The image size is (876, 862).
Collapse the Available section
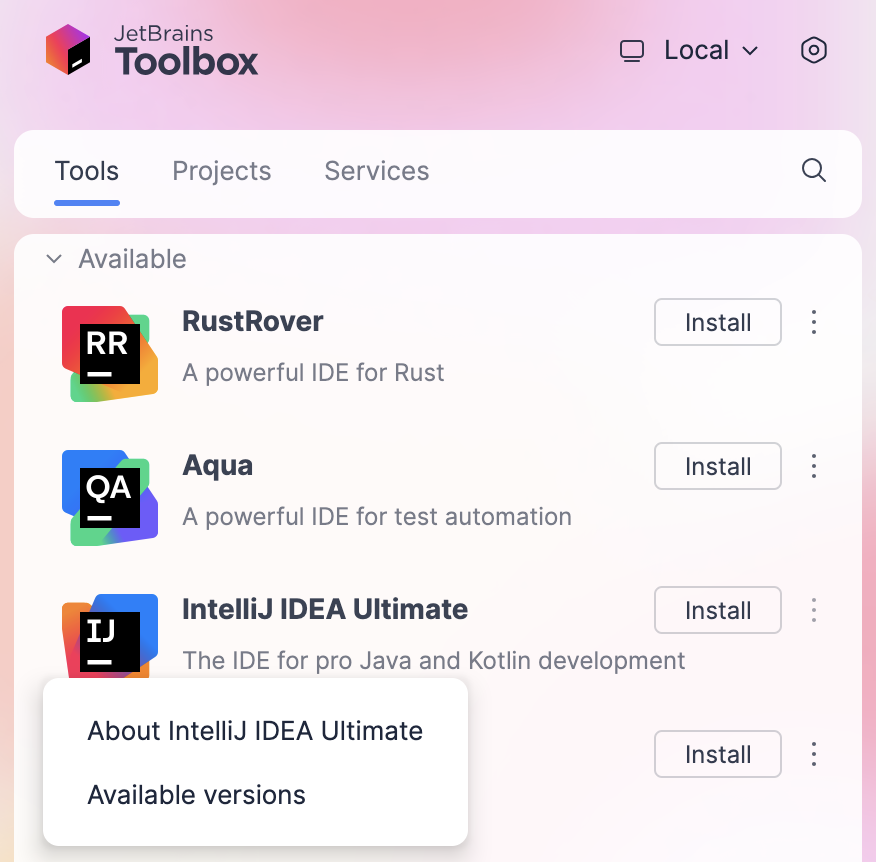54,258
